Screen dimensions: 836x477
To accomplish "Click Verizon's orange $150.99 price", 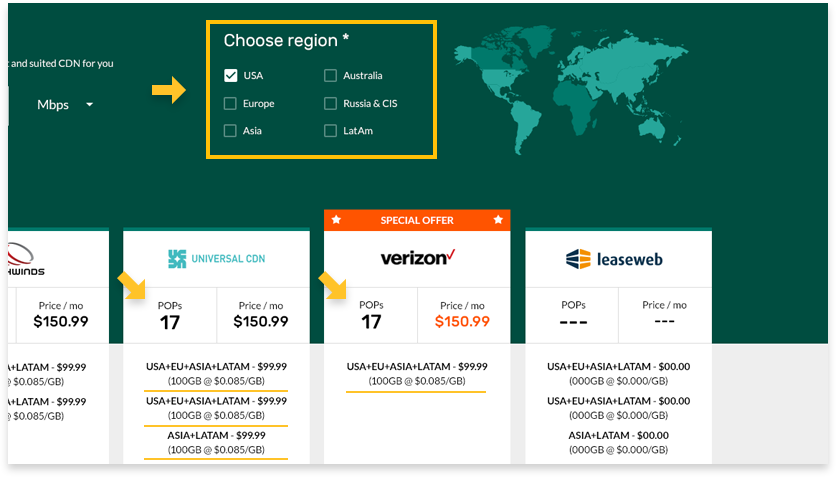I will click(x=462, y=321).
